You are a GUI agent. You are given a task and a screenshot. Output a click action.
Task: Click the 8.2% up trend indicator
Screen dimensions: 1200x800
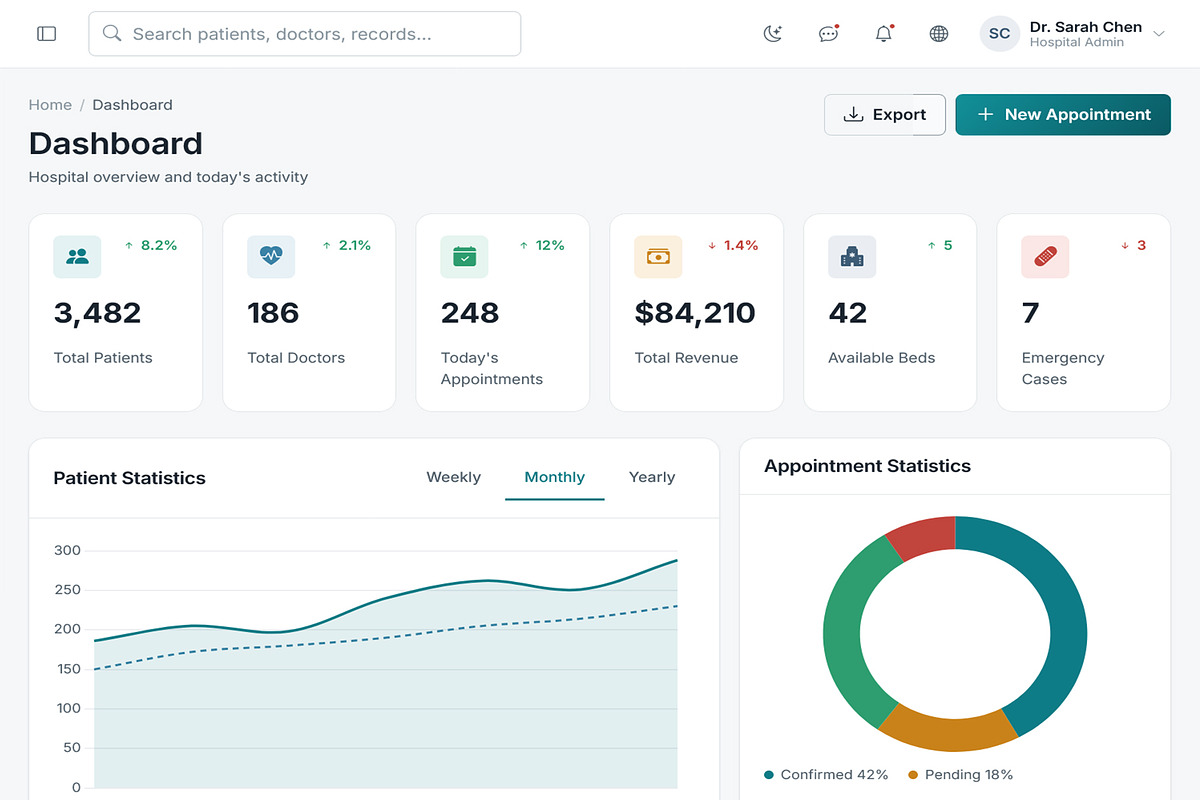pyautogui.click(x=150, y=245)
